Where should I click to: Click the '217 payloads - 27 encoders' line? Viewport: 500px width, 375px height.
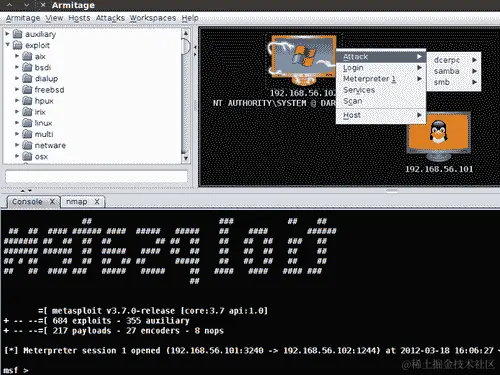tap(114, 331)
